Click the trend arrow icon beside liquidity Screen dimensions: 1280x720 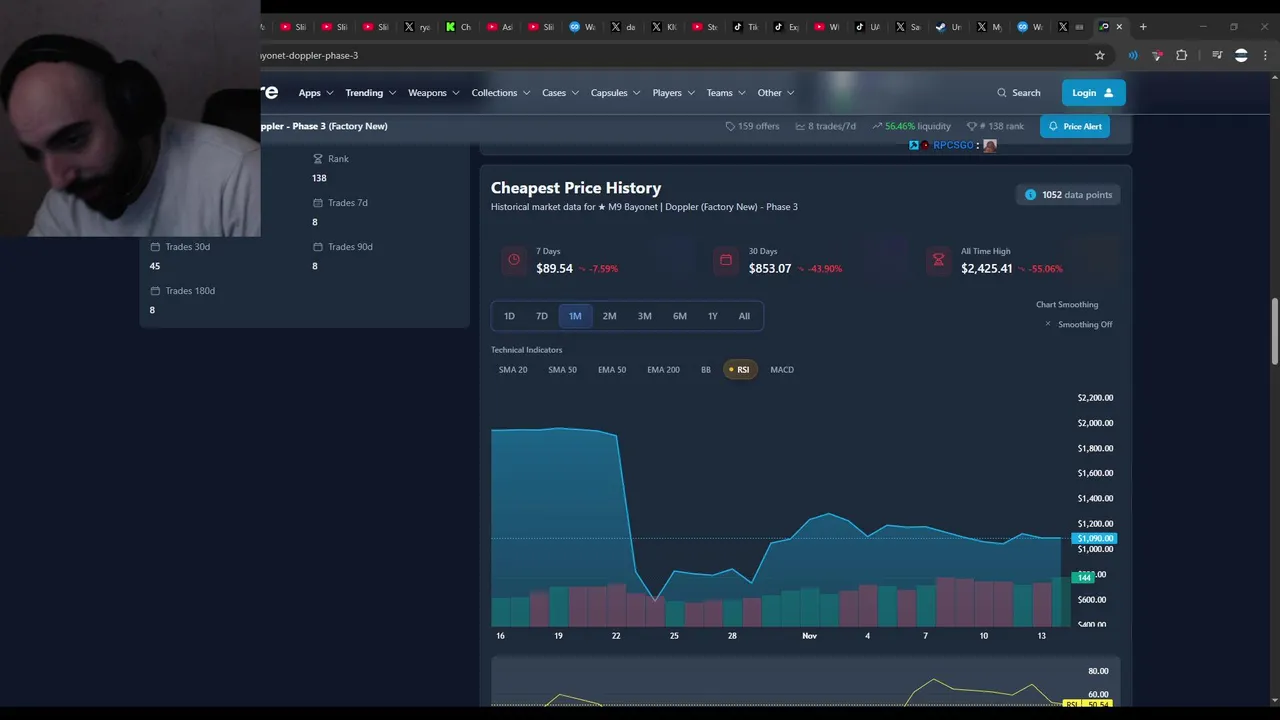click(x=877, y=126)
